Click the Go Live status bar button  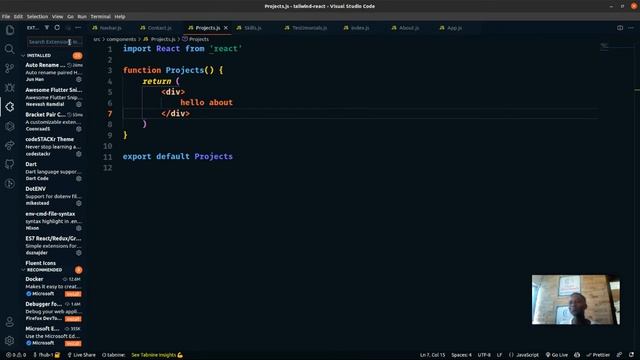click(x=557, y=355)
